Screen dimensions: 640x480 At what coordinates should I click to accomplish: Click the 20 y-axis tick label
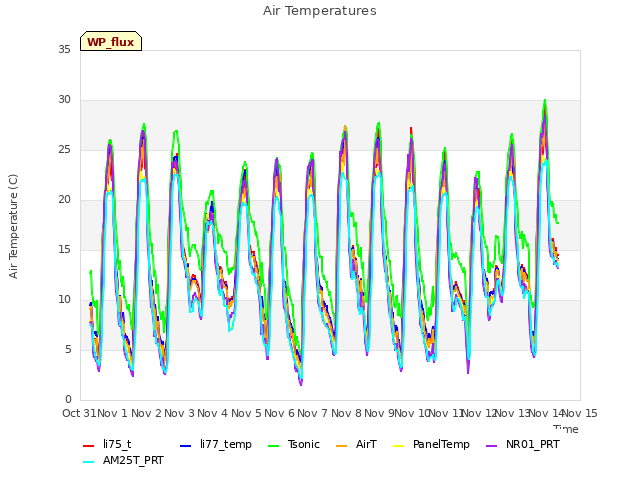[x=64, y=200]
